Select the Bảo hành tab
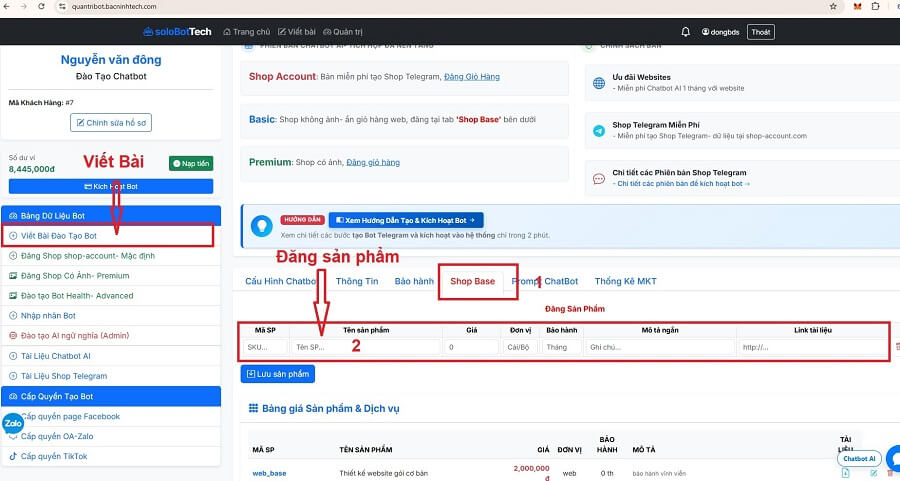This screenshot has width=900, height=481. point(414,281)
